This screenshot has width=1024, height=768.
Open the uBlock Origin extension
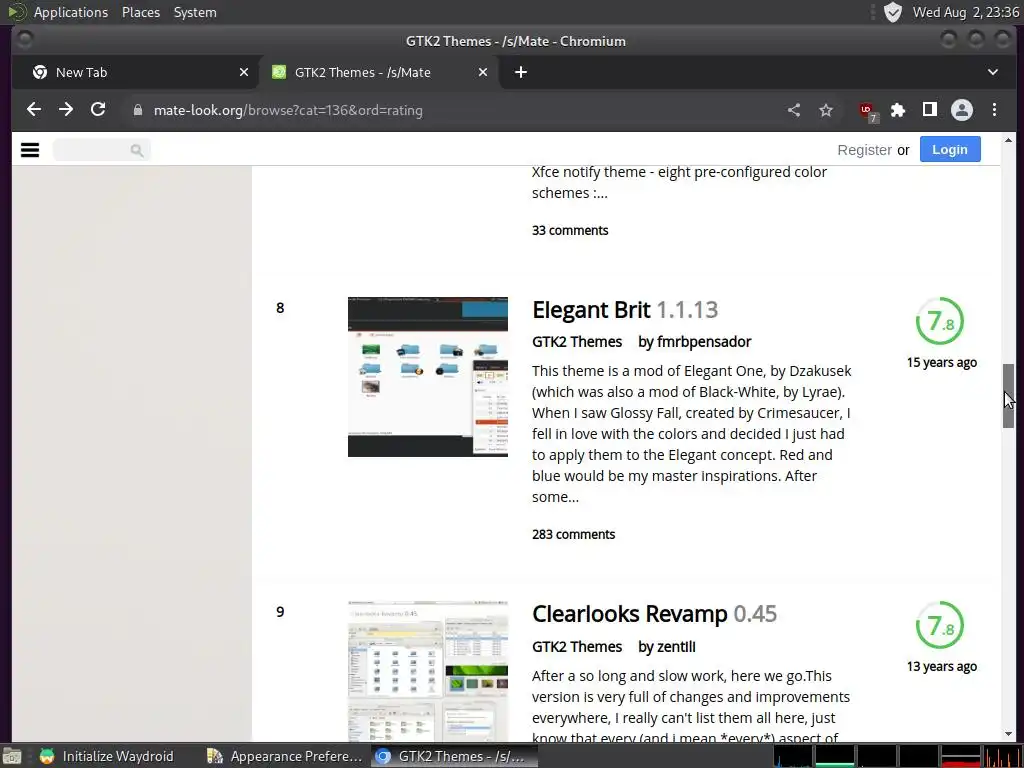(x=868, y=112)
